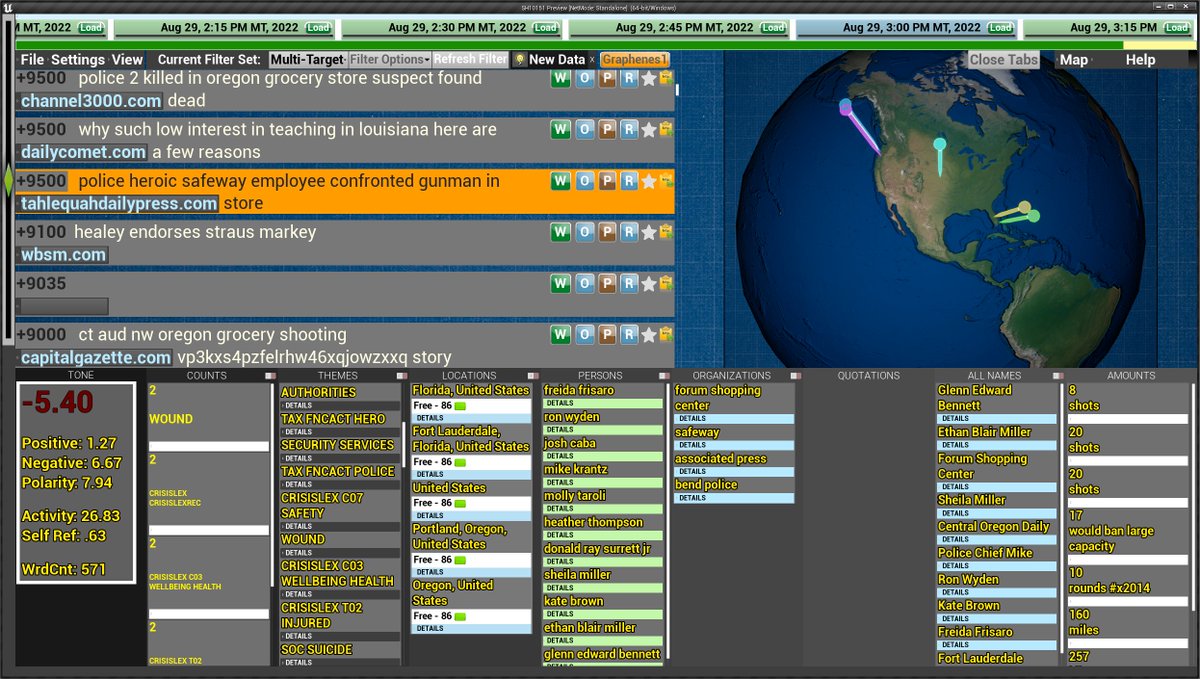The height and width of the screenshot is (679, 1200).
Task: Close the New Data tab with x
Action: pos(591,60)
